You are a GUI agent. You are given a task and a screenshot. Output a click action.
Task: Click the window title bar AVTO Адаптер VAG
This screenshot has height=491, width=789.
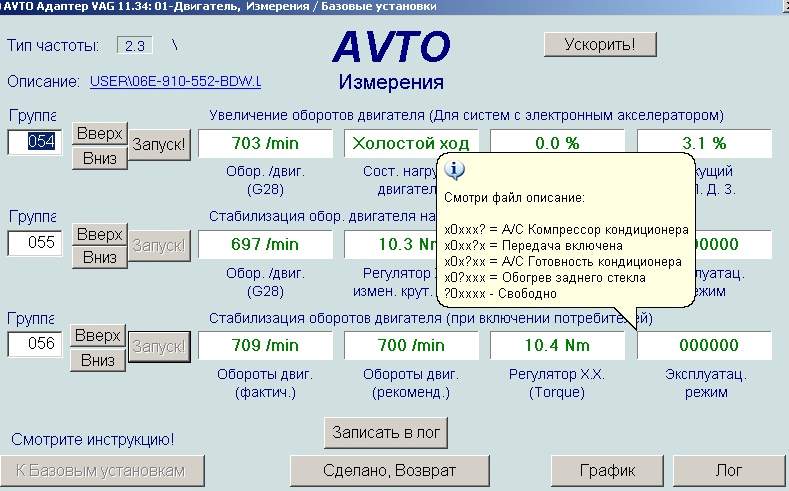394,7
